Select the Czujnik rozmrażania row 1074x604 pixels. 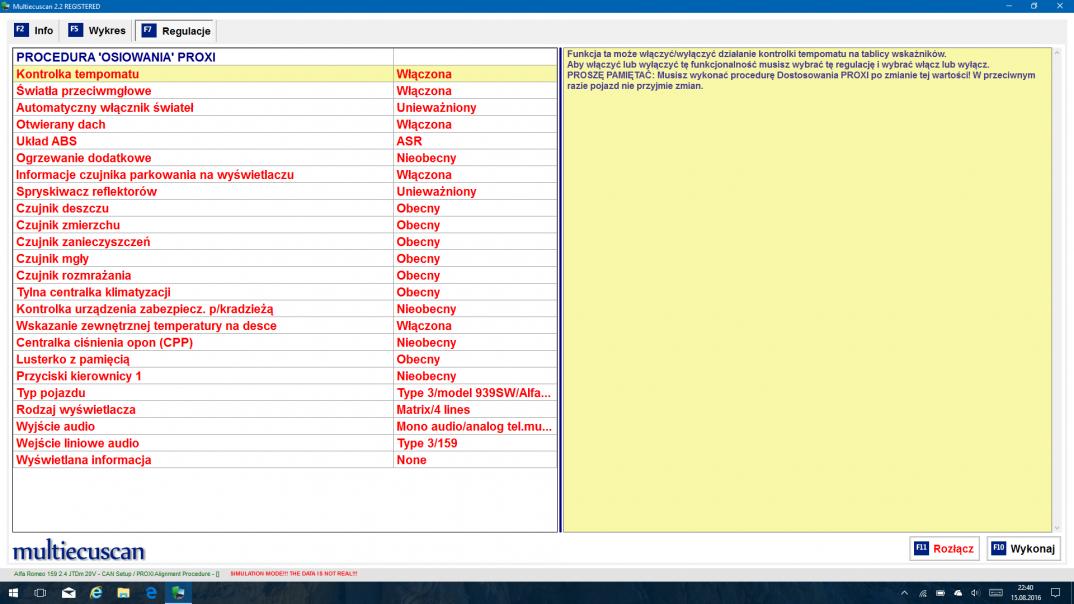pos(285,275)
